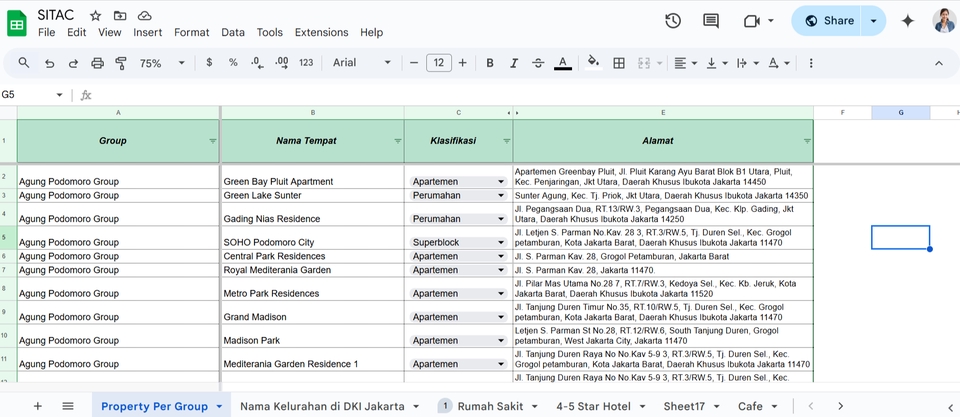Click the SITAC document title
960x417 pixels.
coord(56,15)
